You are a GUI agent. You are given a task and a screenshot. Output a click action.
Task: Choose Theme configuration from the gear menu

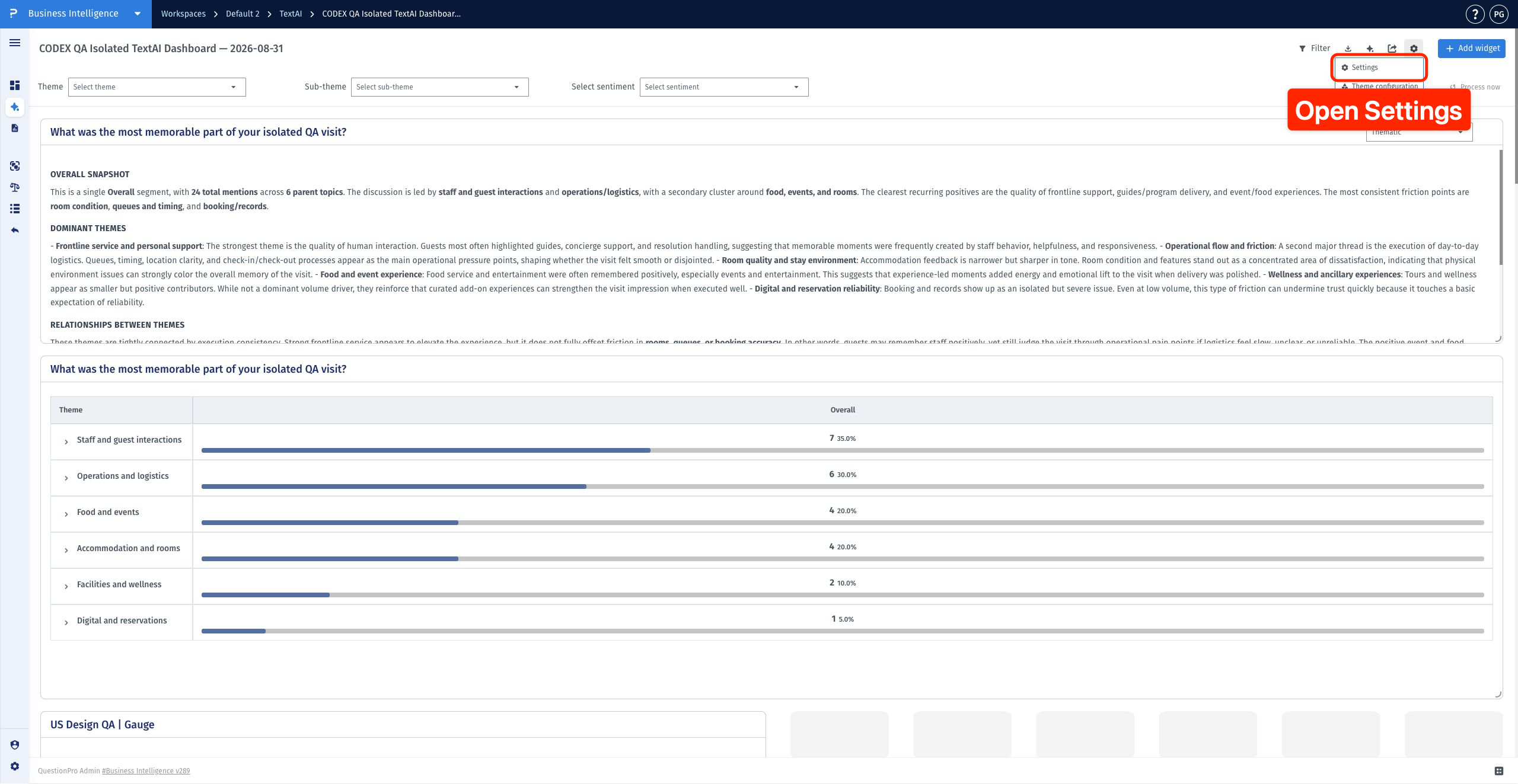point(1379,86)
